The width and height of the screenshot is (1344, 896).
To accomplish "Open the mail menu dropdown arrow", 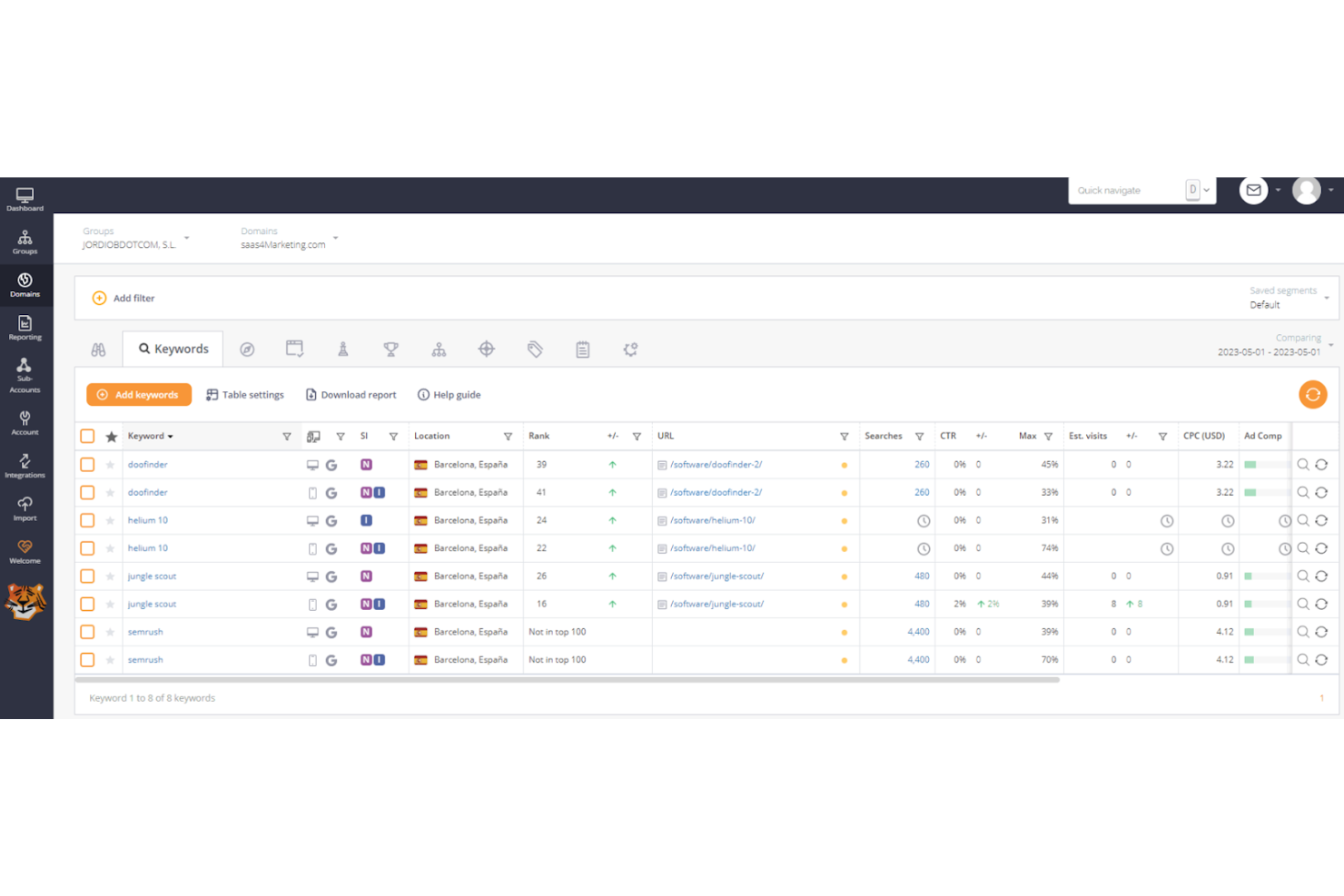I will coord(1278,190).
